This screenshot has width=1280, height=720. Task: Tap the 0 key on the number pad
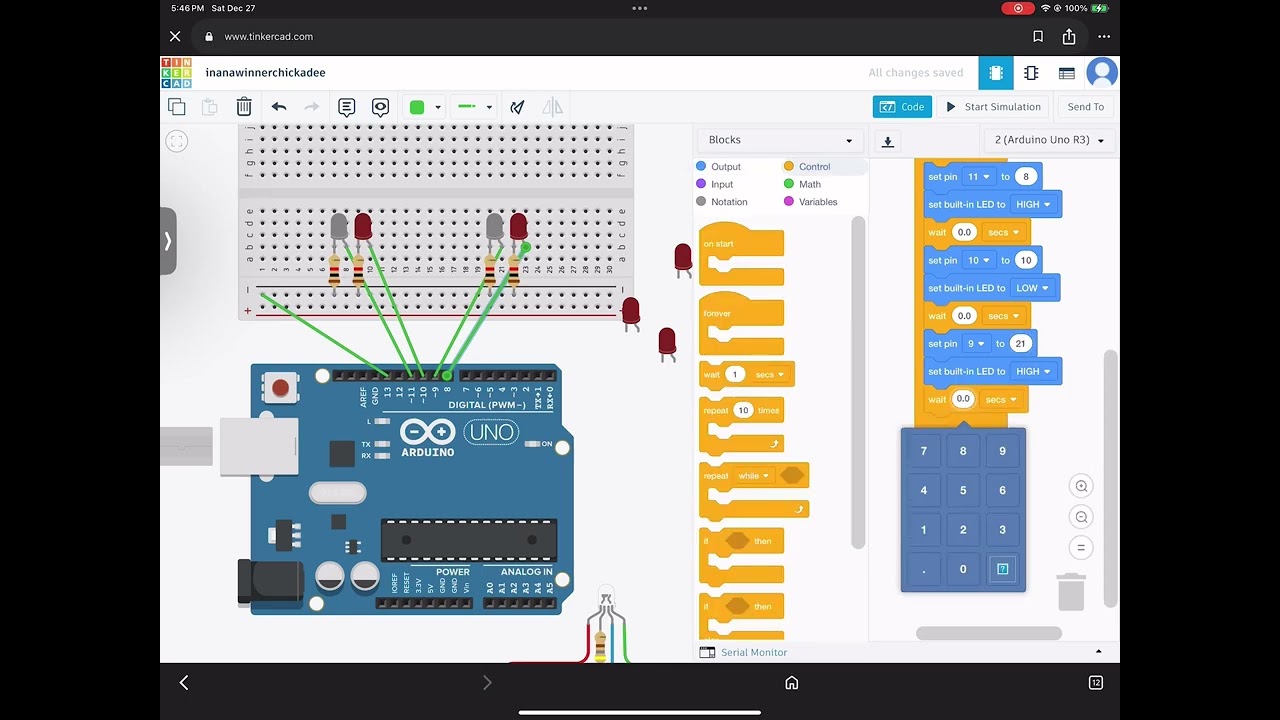pos(963,569)
